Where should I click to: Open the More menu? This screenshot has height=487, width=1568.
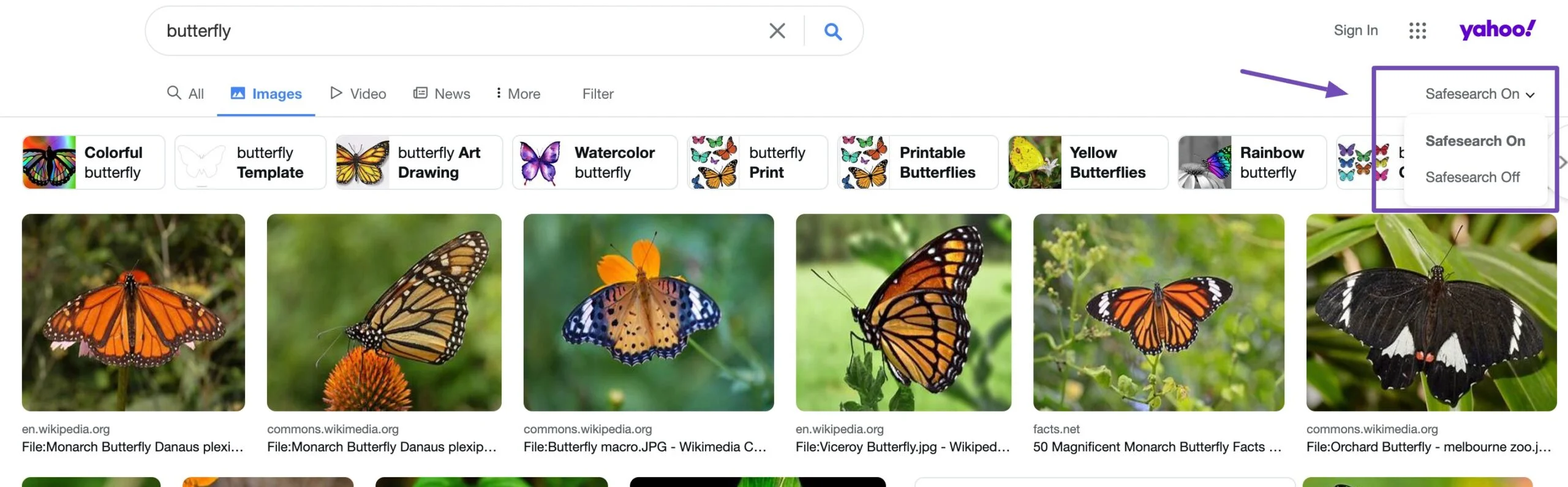click(518, 94)
